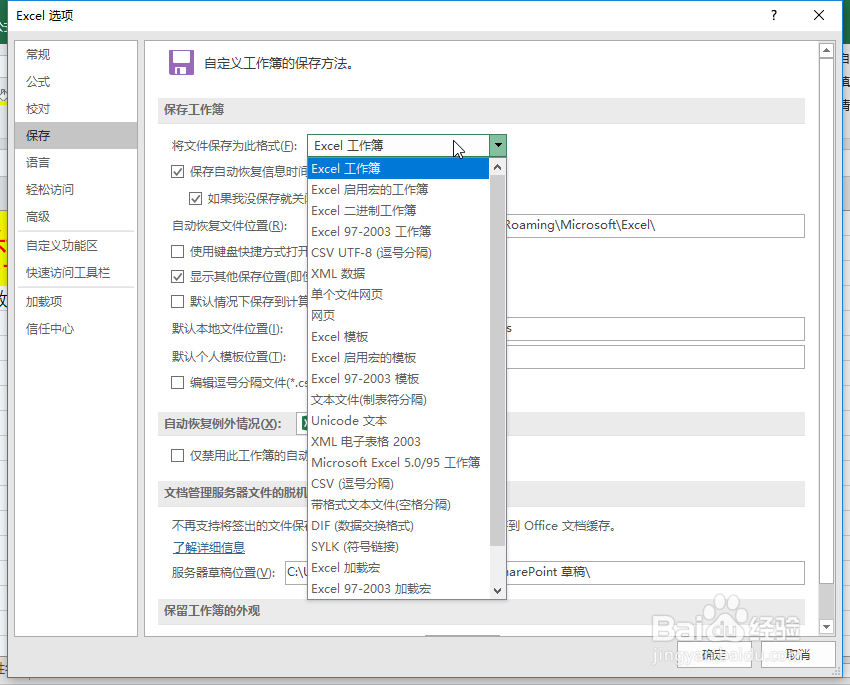The height and width of the screenshot is (685, 850).
Task: Close the Excel 选项 dialog
Action: (819, 15)
